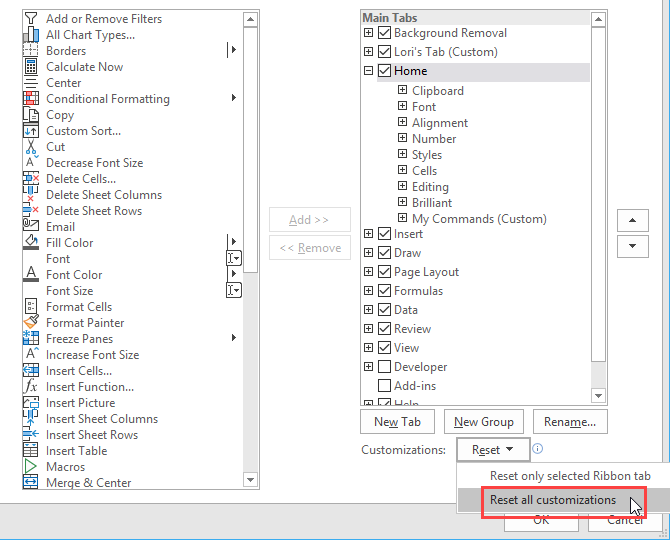670x540 pixels.
Task: Select the View tab row
Action: pos(406,348)
